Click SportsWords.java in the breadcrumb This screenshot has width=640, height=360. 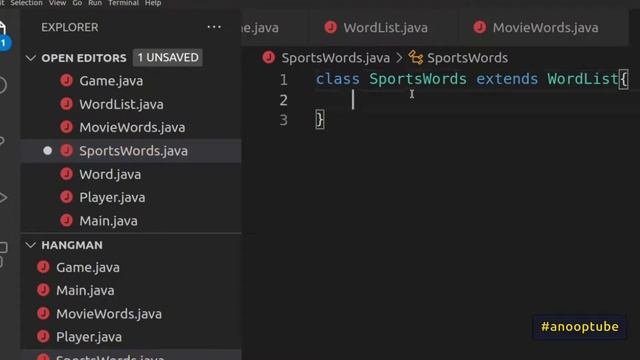pyautogui.click(x=336, y=58)
